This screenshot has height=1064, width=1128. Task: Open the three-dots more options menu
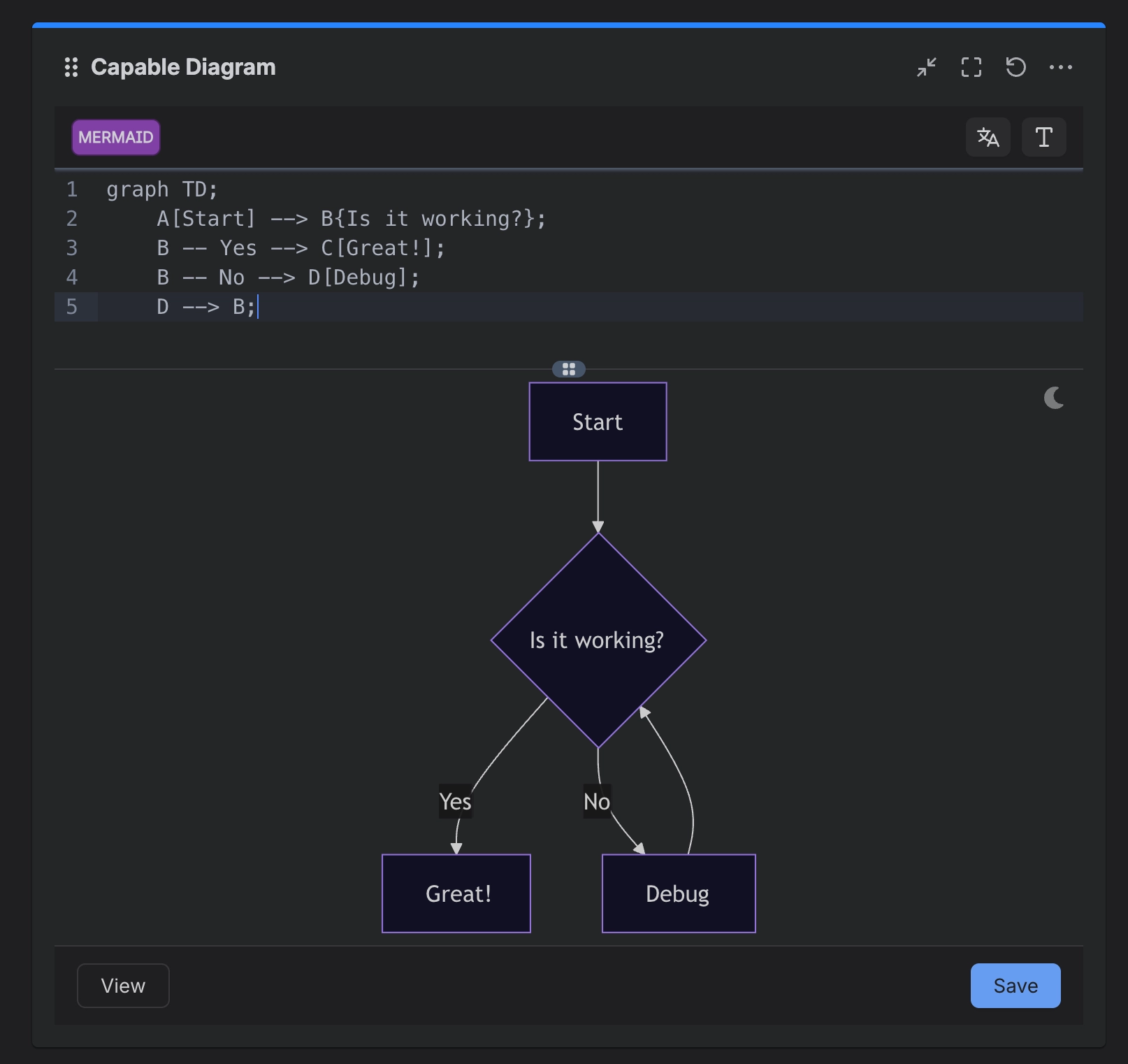[x=1061, y=67]
